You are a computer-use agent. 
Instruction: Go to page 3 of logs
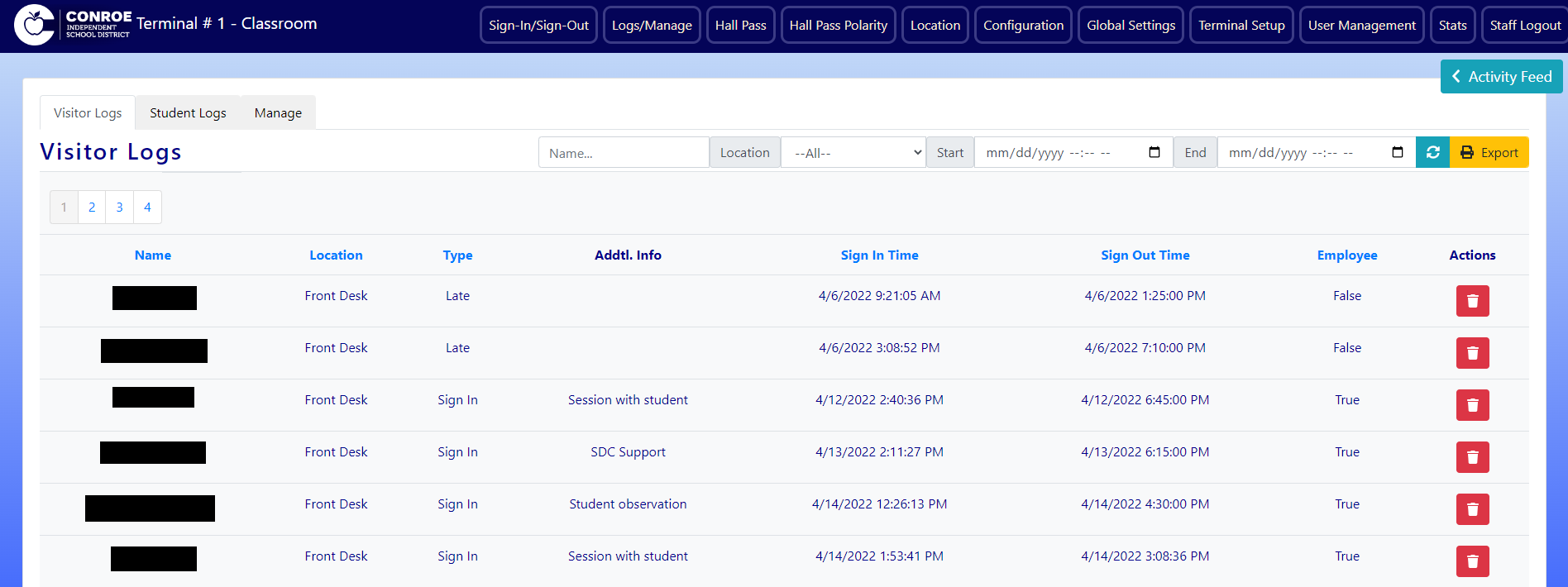[120, 208]
